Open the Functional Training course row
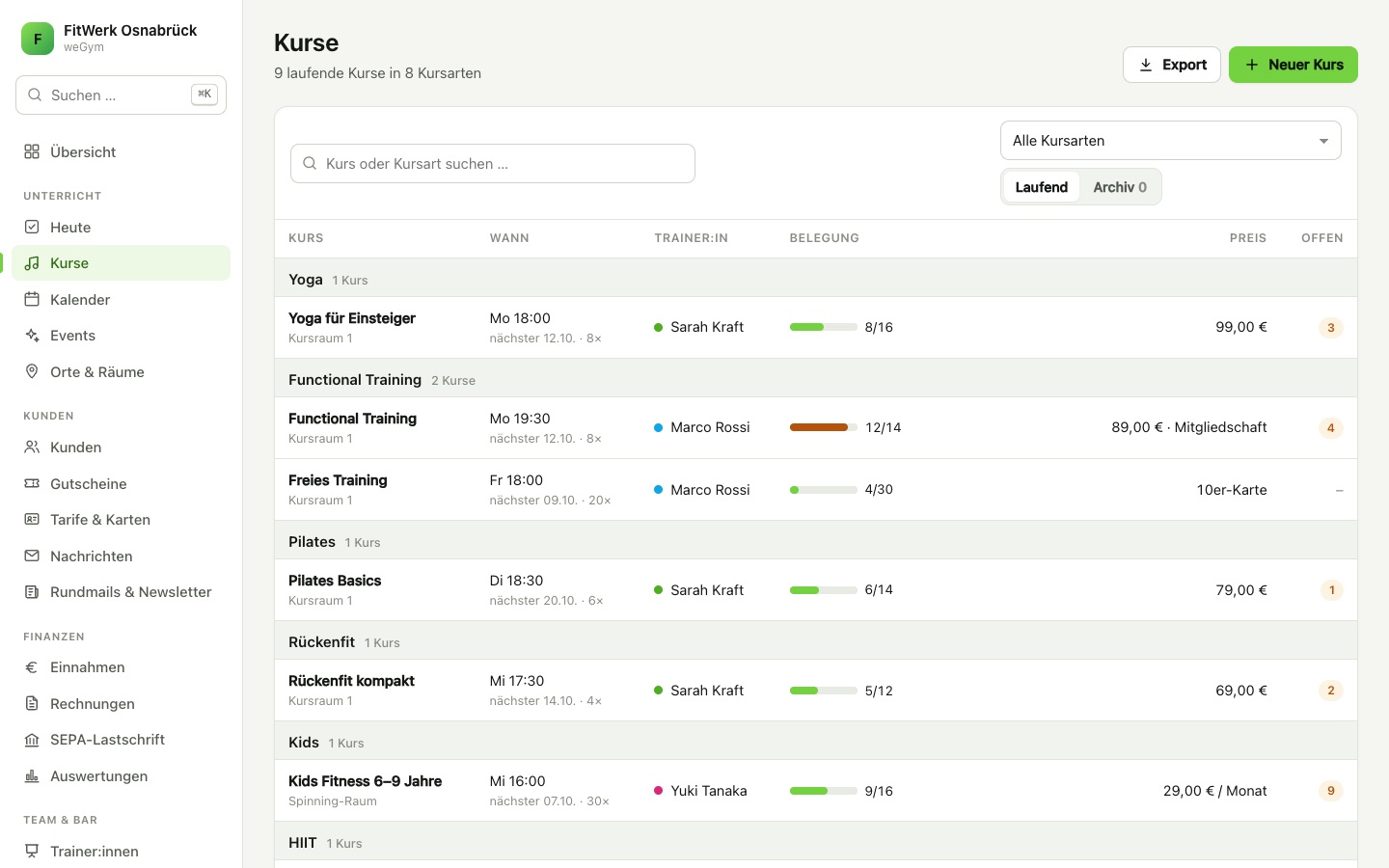 coord(816,428)
